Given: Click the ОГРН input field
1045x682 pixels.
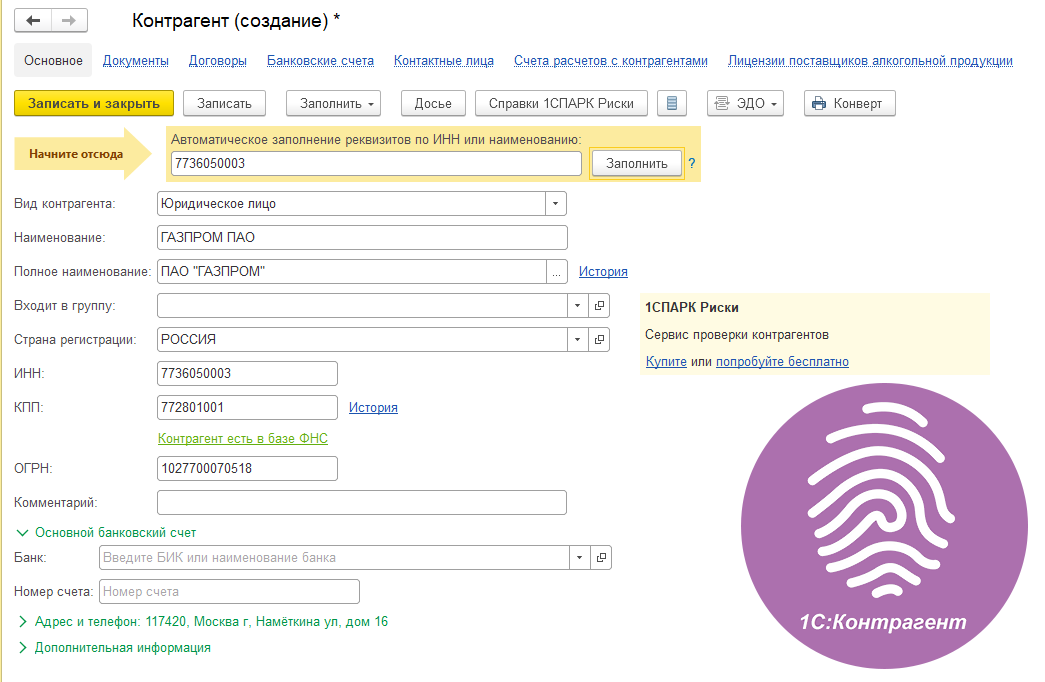Looking at the screenshot, I should 247,468.
